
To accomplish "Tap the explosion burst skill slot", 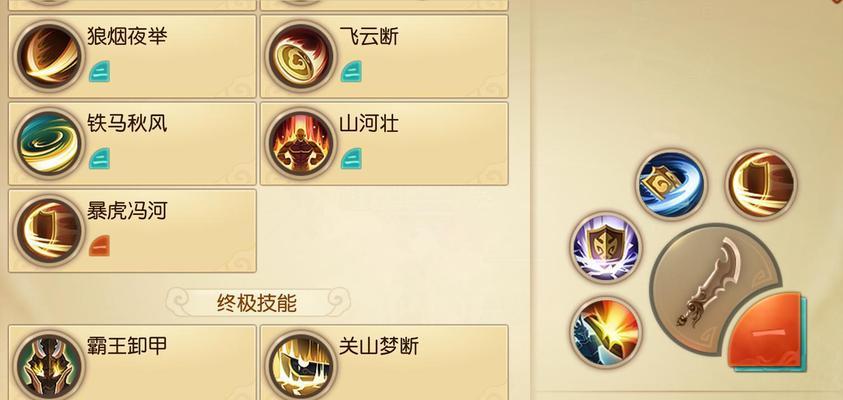I will tap(606, 332).
